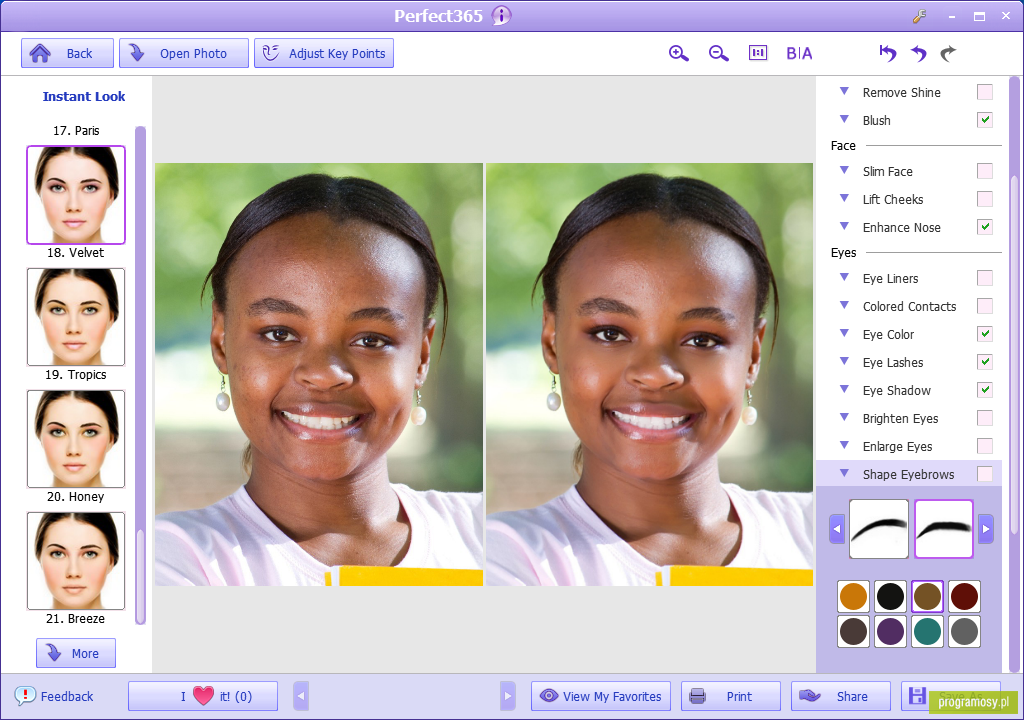Click the More looks button

point(76,653)
